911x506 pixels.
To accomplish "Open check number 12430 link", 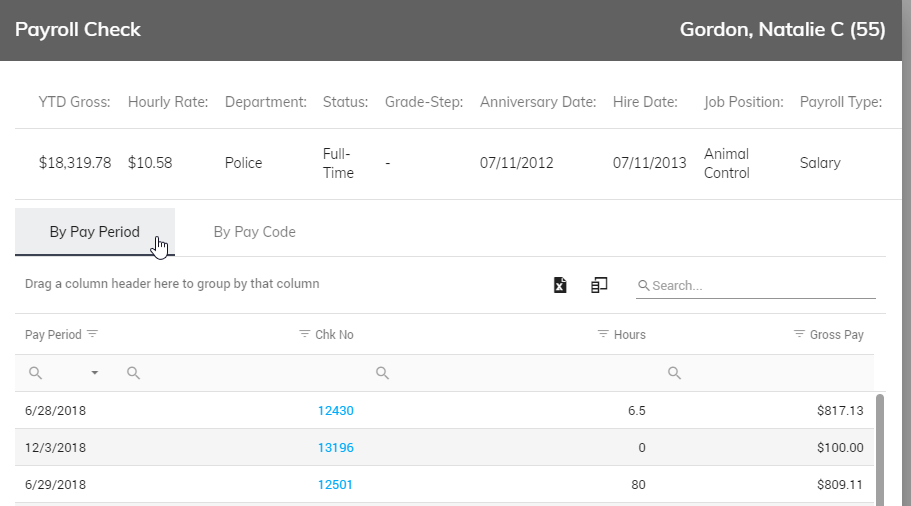I will 336,411.
